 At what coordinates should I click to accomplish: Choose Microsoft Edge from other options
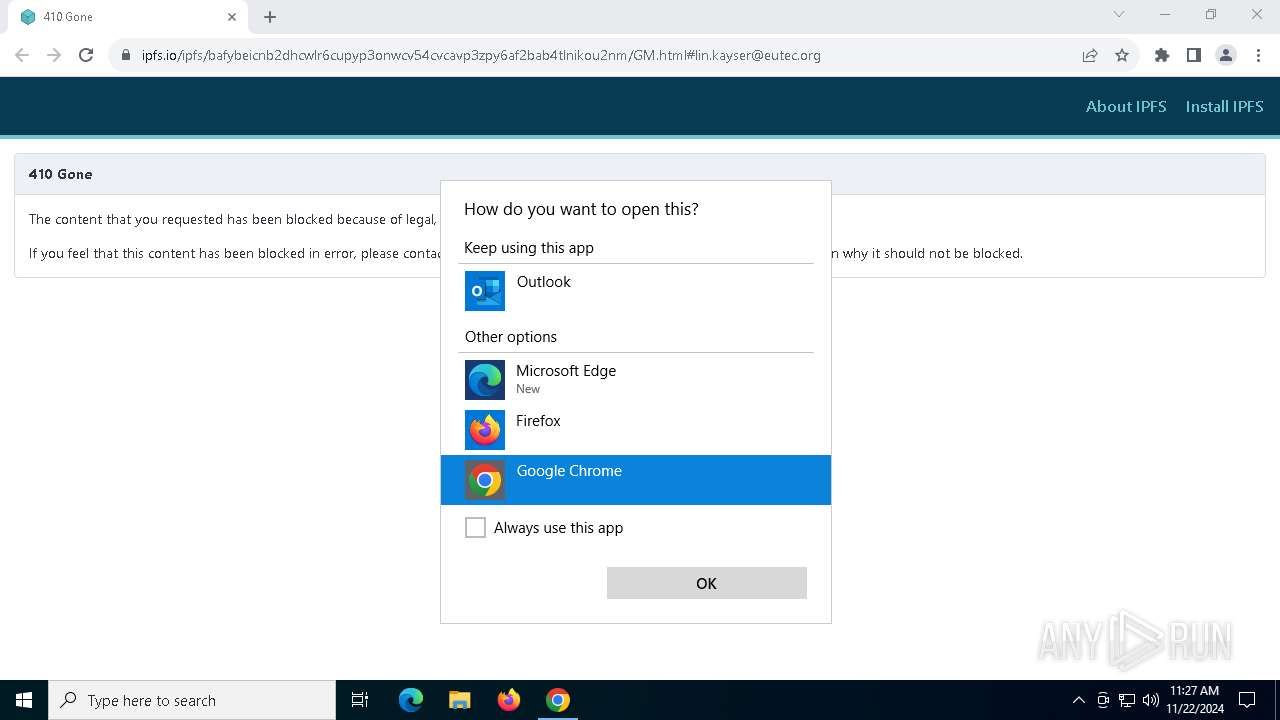[x=635, y=380]
